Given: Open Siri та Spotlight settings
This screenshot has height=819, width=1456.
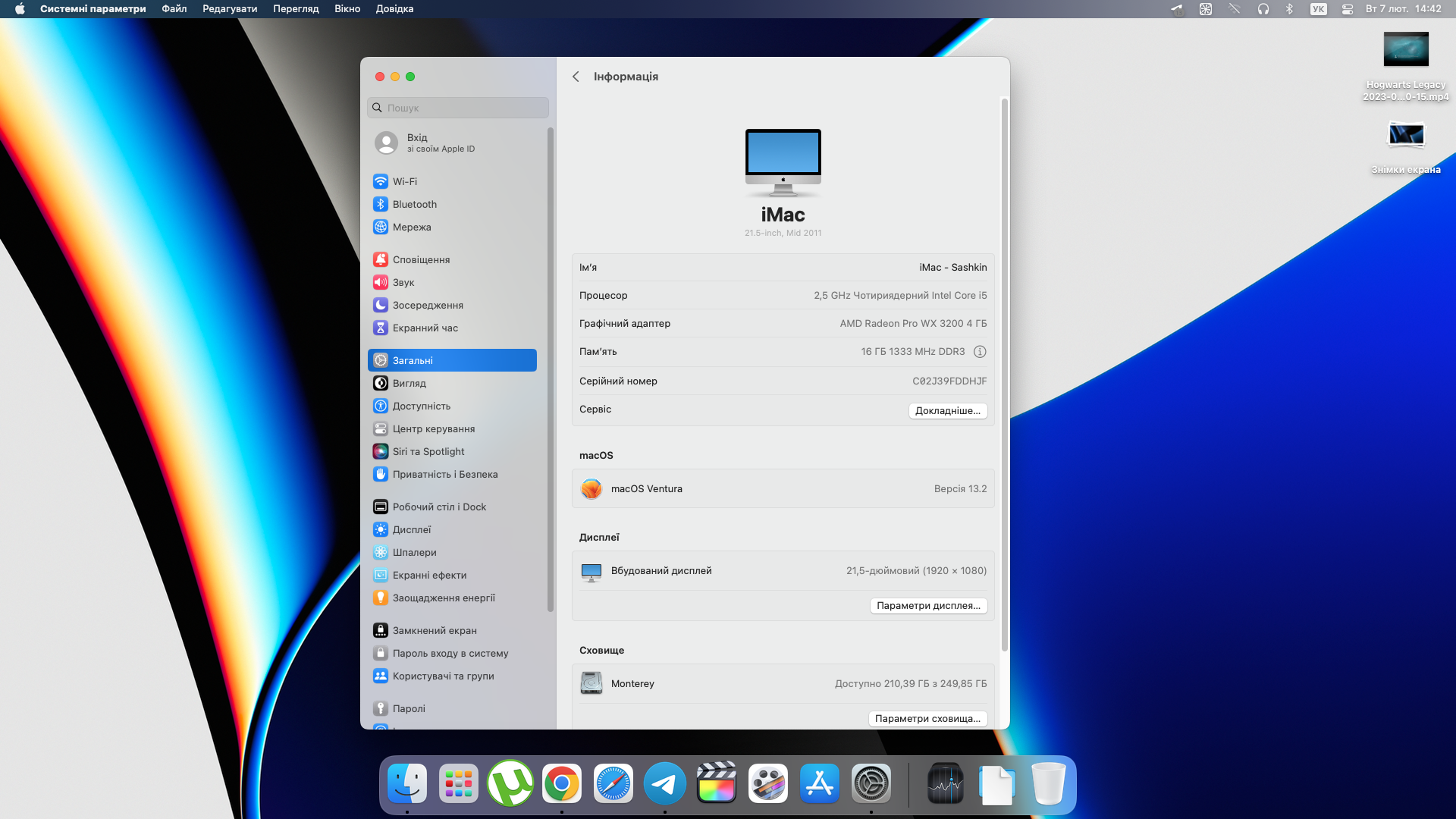Looking at the screenshot, I should [428, 451].
